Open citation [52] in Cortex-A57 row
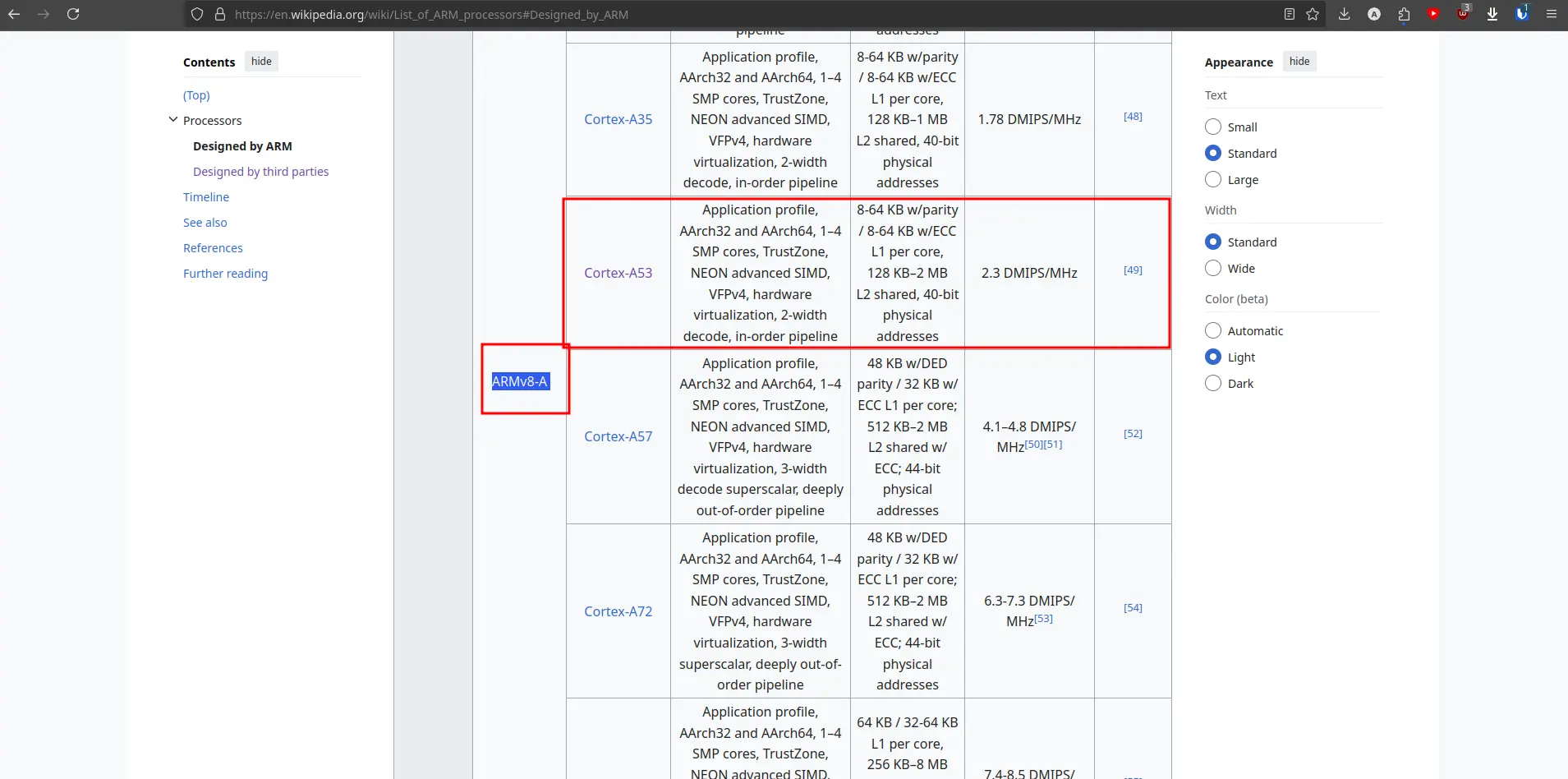 pyautogui.click(x=1133, y=434)
